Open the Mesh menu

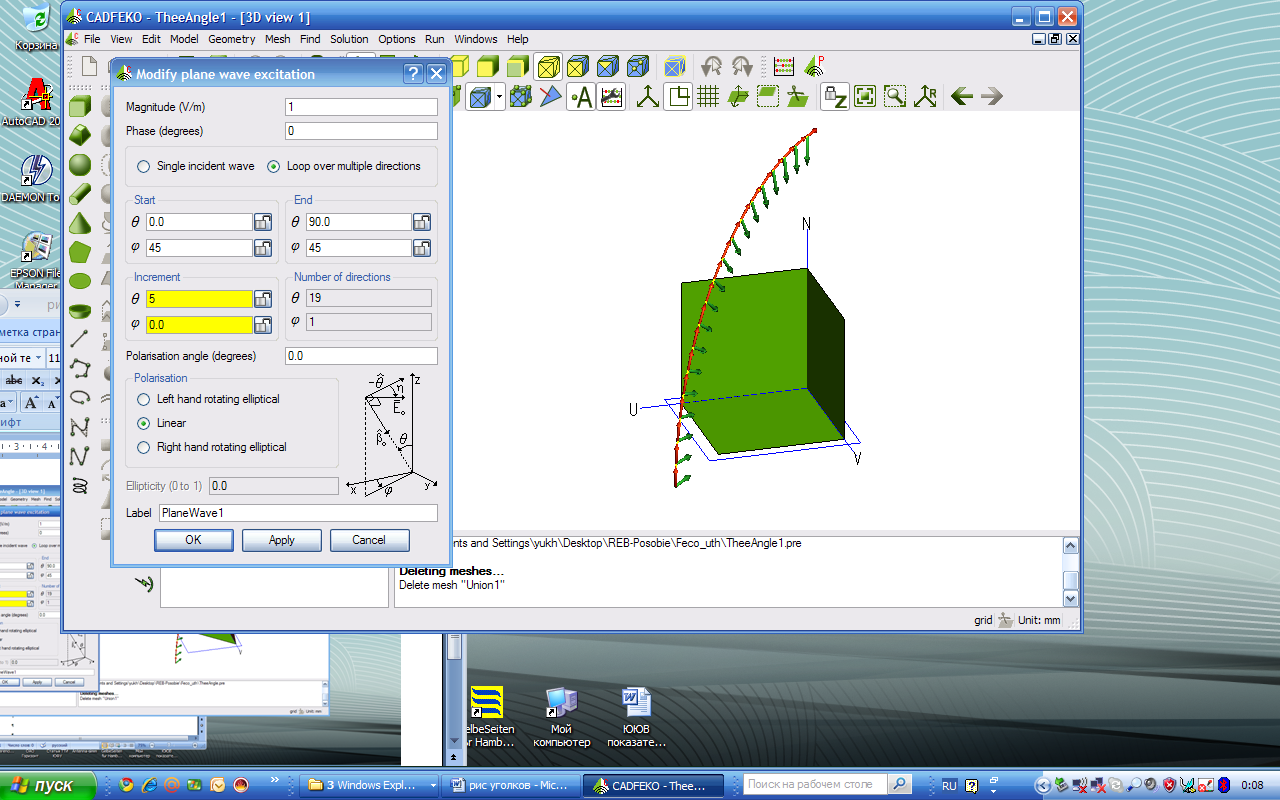[x=277, y=39]
